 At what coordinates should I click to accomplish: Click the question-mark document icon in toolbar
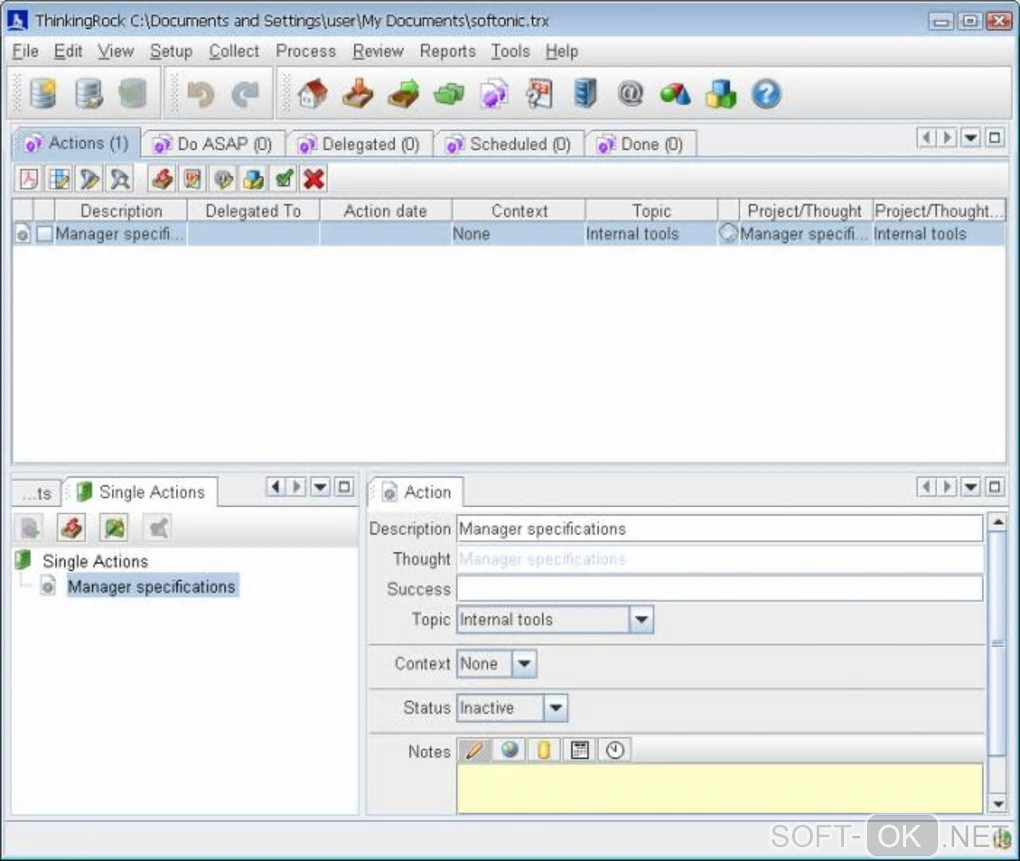click(540, 94)
